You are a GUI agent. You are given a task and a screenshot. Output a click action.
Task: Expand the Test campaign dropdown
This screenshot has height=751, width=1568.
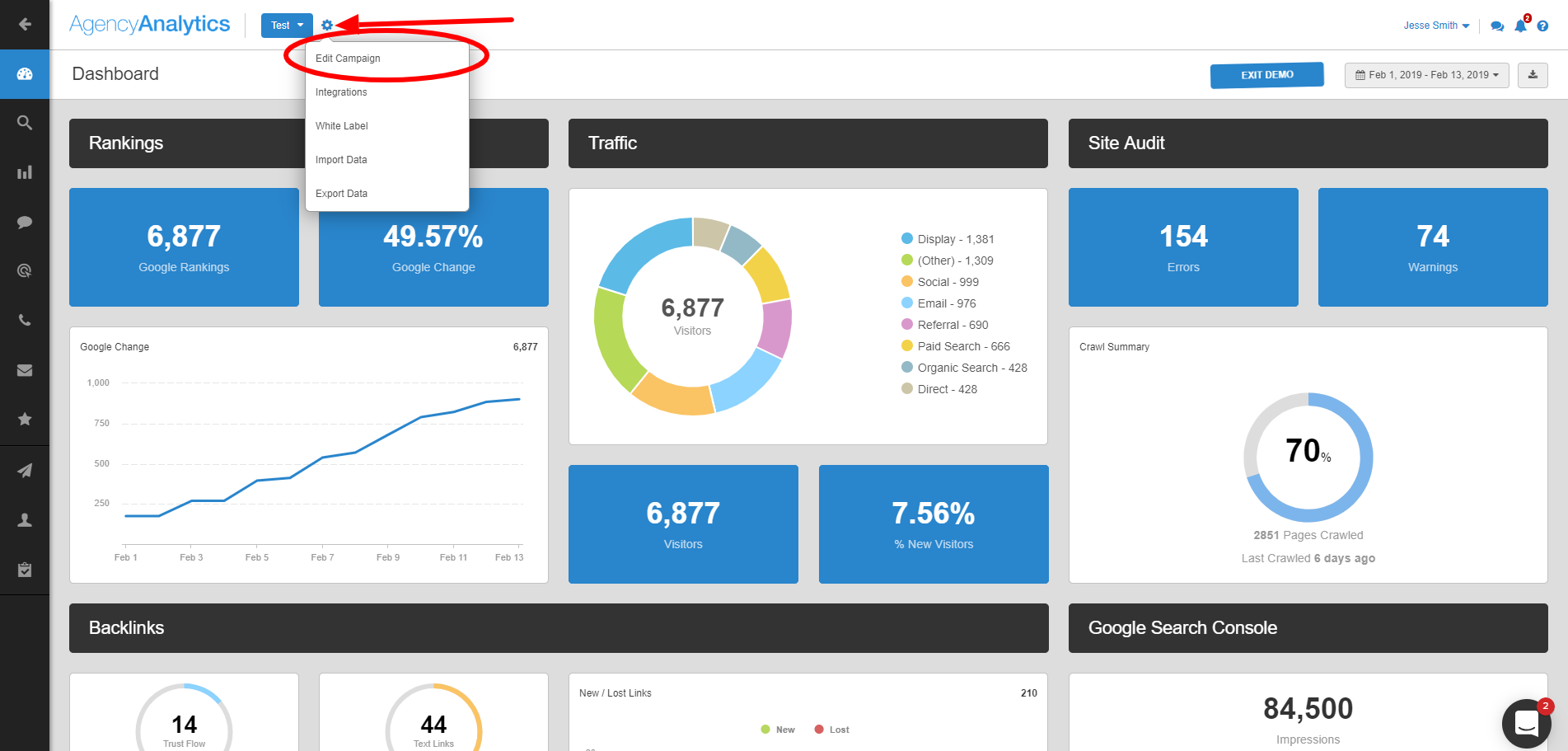[287, 26]
